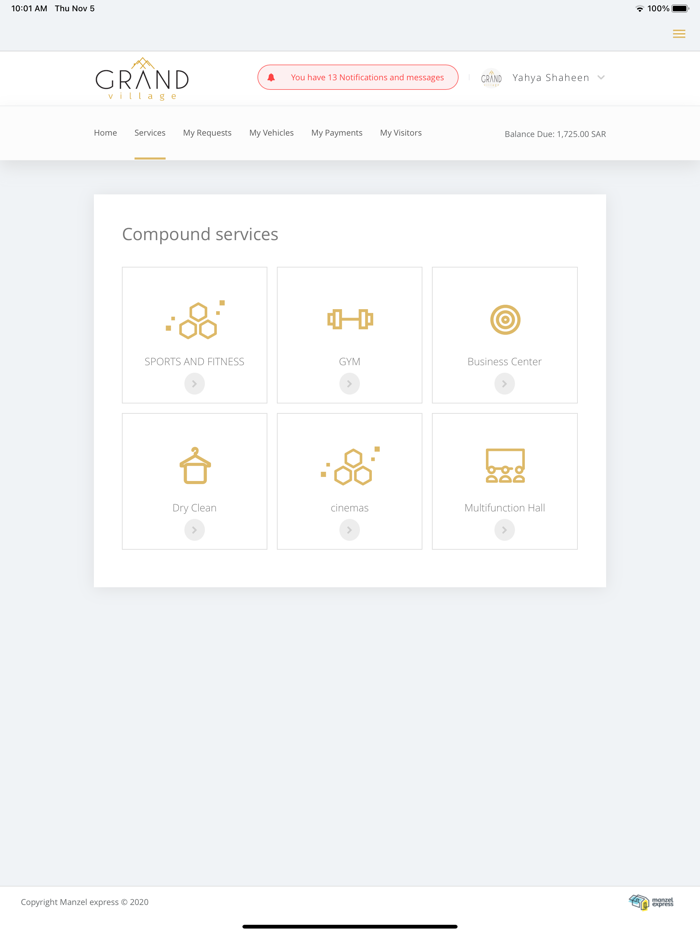This screenshot has height=934, width=700.
Task: Click the Balance Due 1,725.00 SAR text
Action: pyautogui.click(x=555, y=134)
